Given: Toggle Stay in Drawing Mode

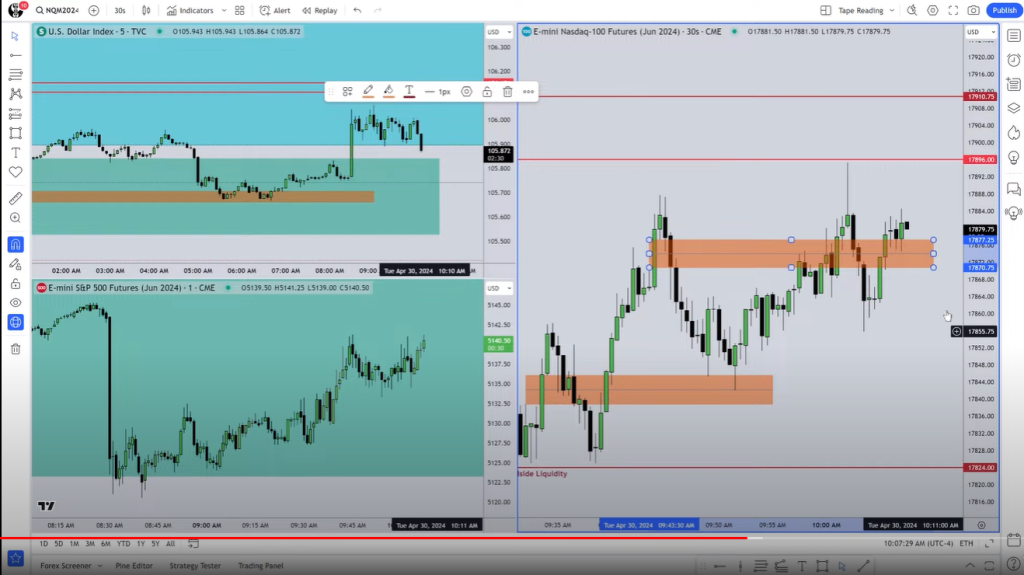Looking at the screenshot, I should [x=16, y=265].
